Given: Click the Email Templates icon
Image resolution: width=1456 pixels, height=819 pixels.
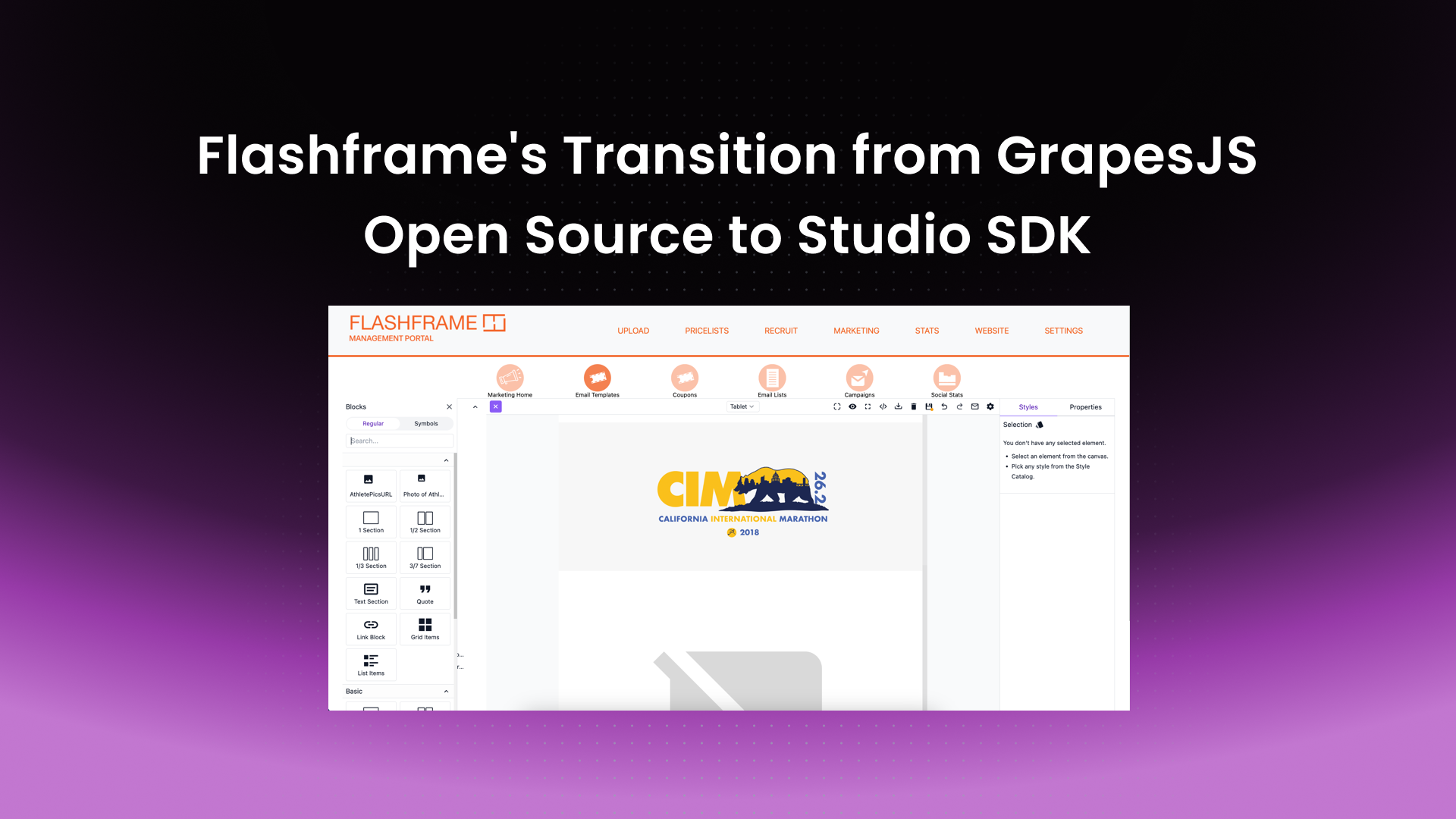Looking at the screenshot, I should tap(596, 378).
